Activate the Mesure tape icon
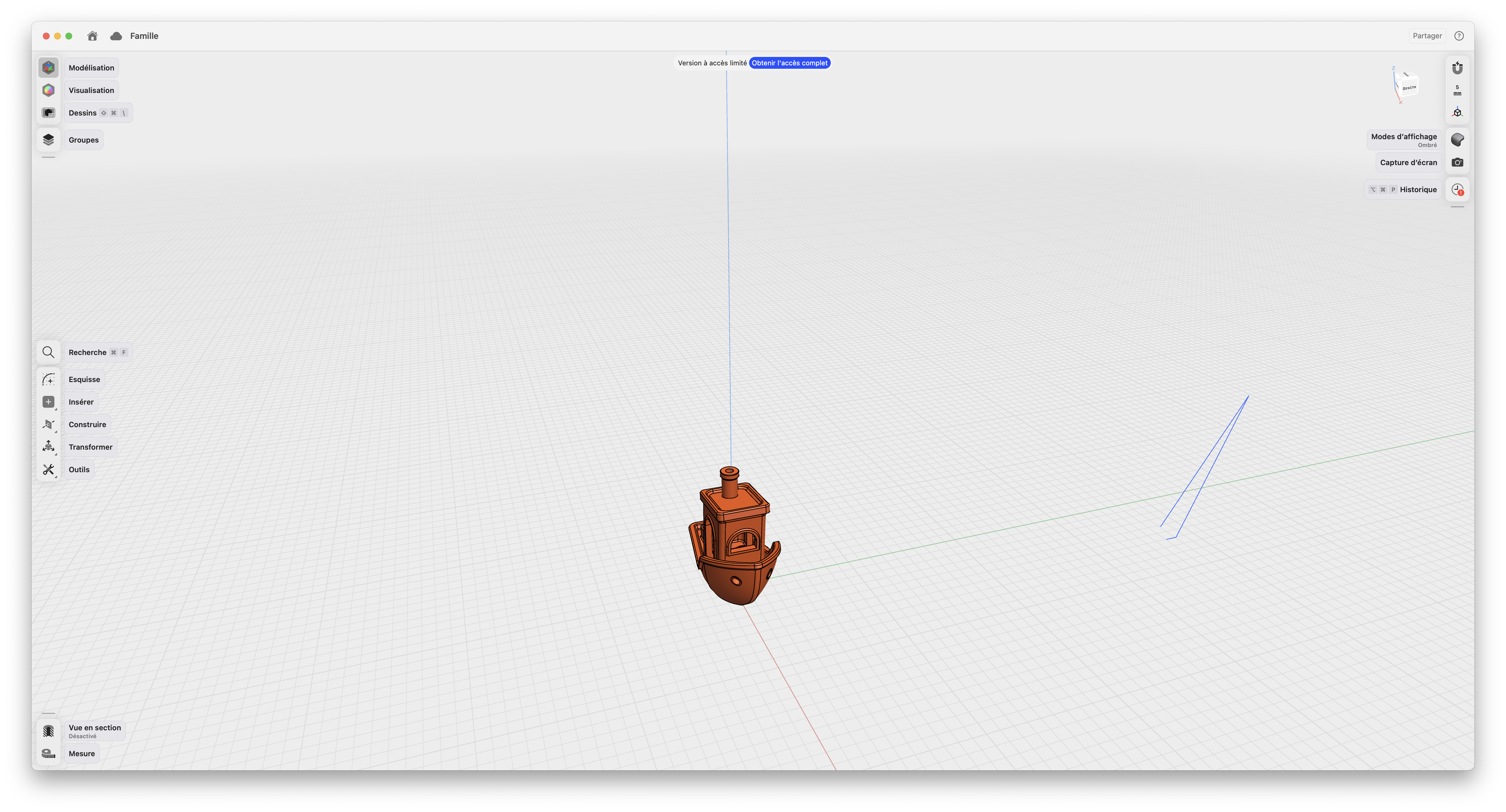This screenshot has width=1506, height=812. click(48, 754)
